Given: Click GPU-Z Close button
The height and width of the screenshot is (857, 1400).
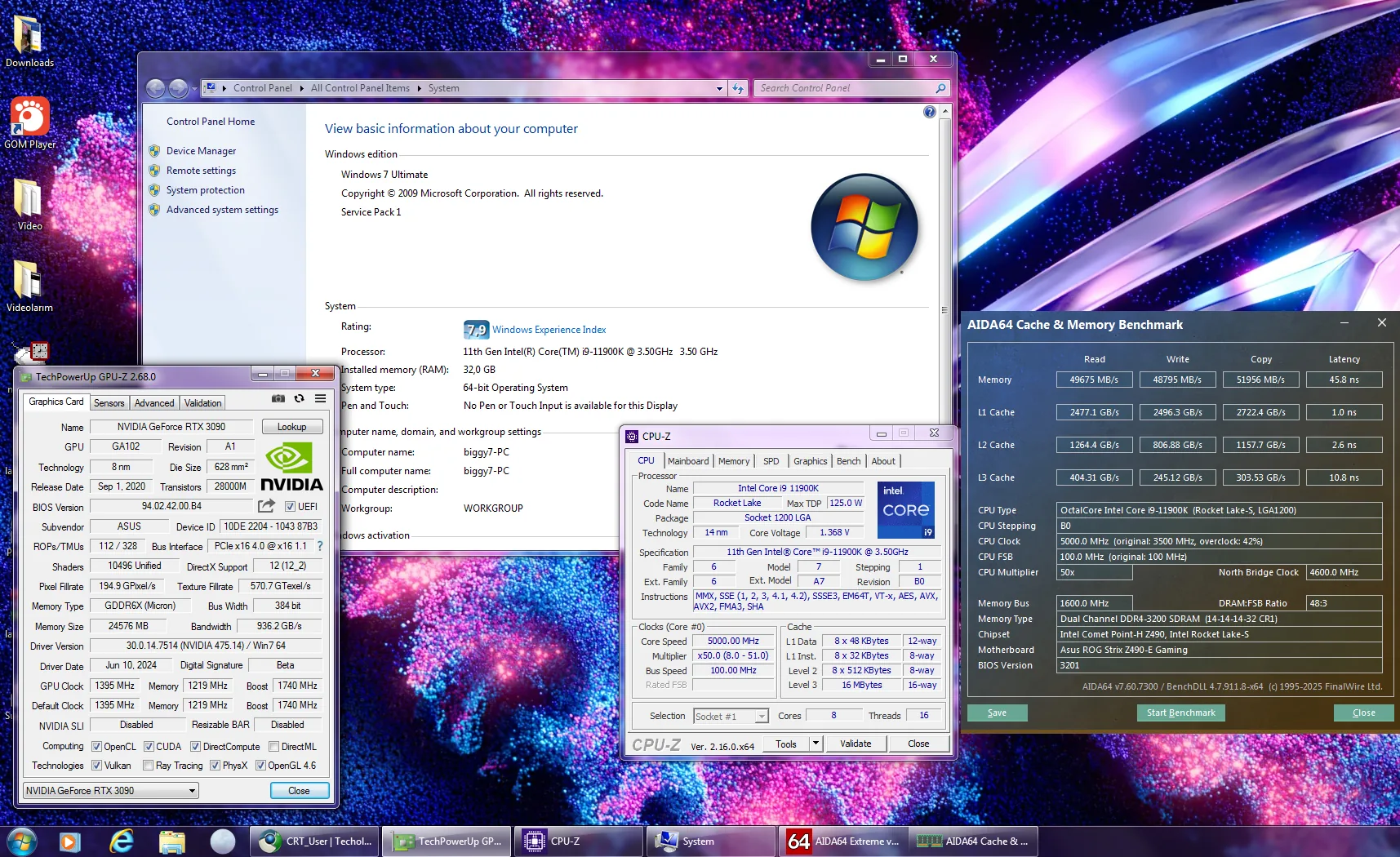Looking at the screenshot, I should coord(299,791).
